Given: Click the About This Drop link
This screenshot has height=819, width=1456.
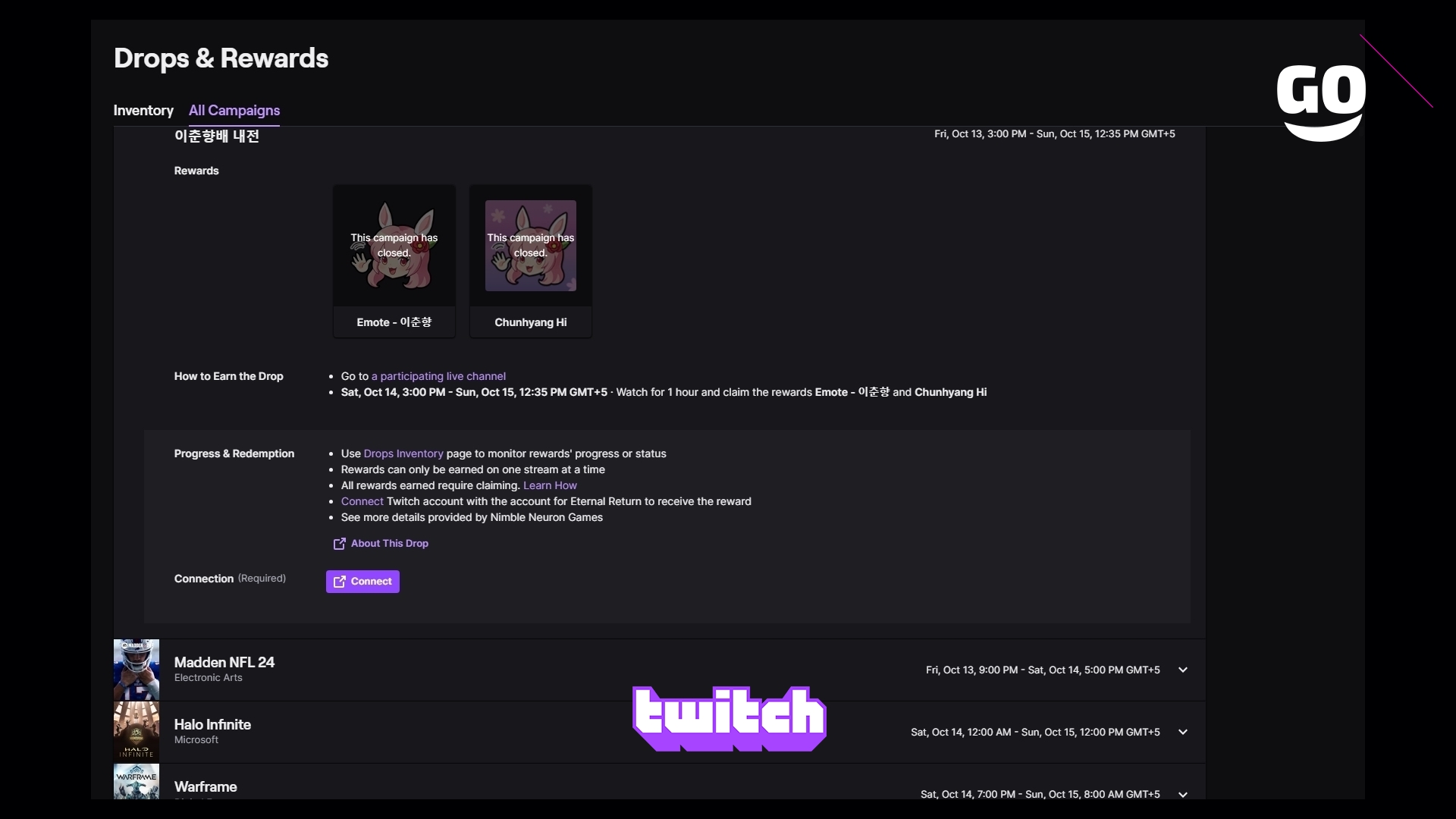Looking at the screenshot, I should pos(389,543).
